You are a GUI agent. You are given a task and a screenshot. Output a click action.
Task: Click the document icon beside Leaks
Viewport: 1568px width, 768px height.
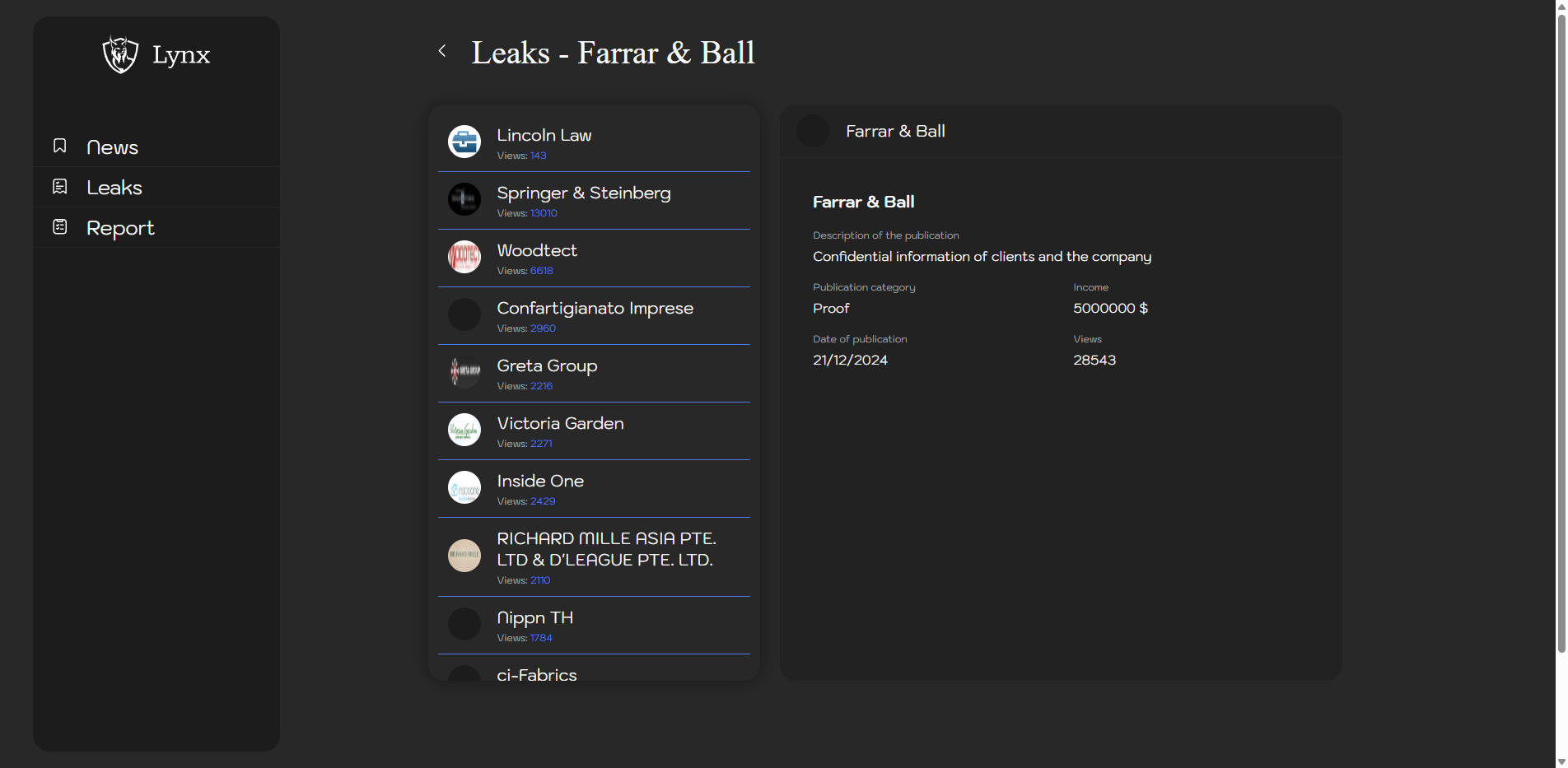tap(60, 187)
